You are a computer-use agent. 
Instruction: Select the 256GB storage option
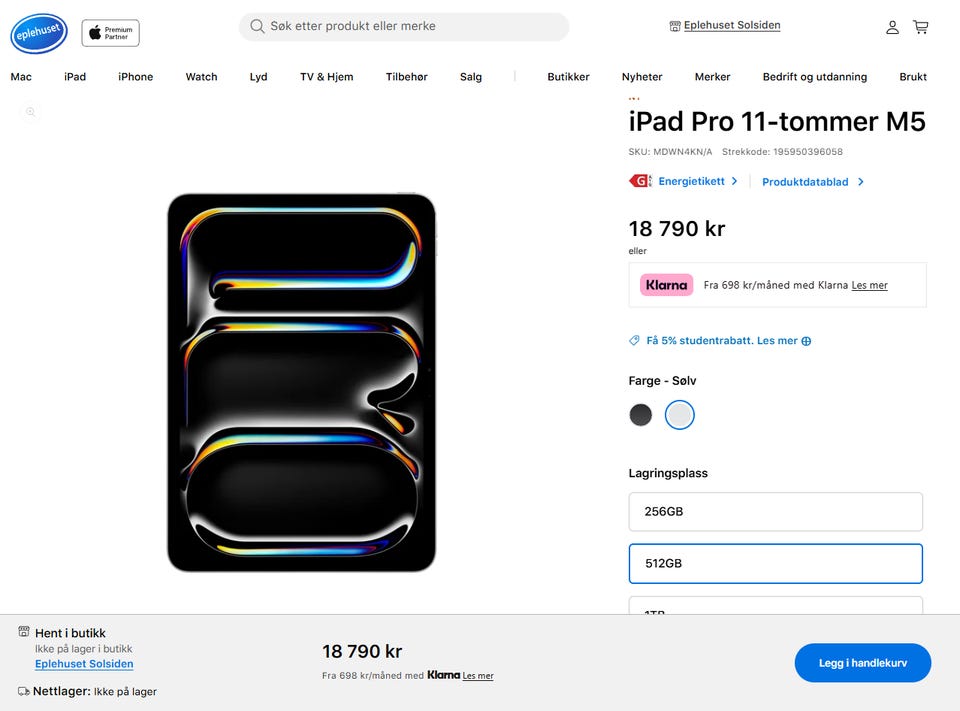pos(775,511)
